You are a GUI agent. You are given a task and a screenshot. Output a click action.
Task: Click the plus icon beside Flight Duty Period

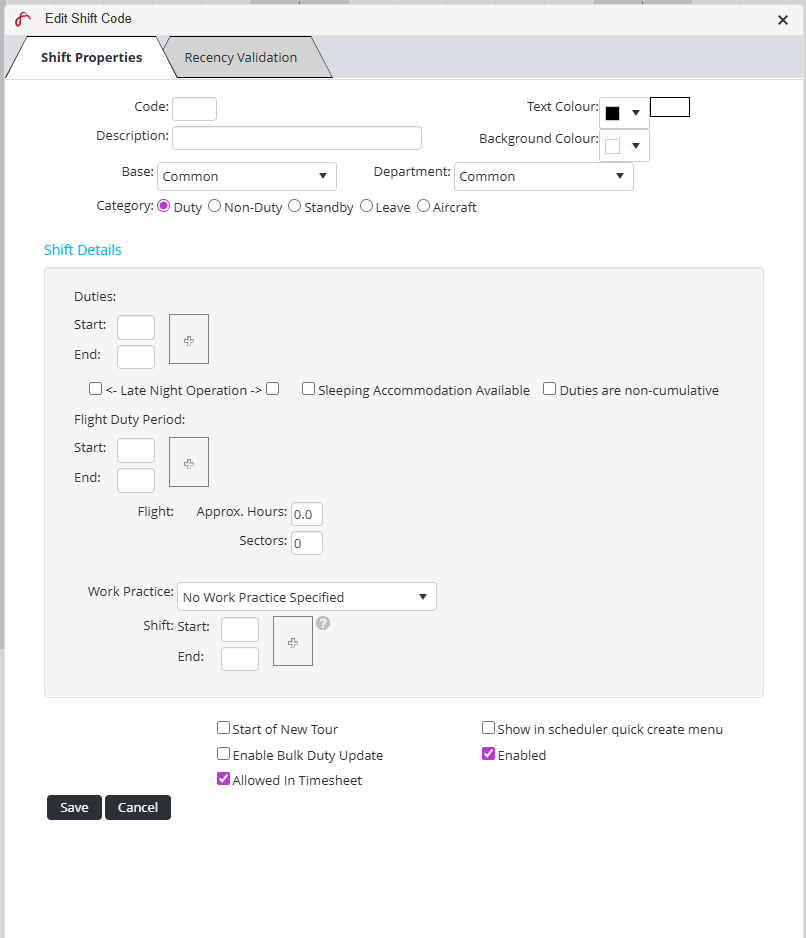[189, 463]
